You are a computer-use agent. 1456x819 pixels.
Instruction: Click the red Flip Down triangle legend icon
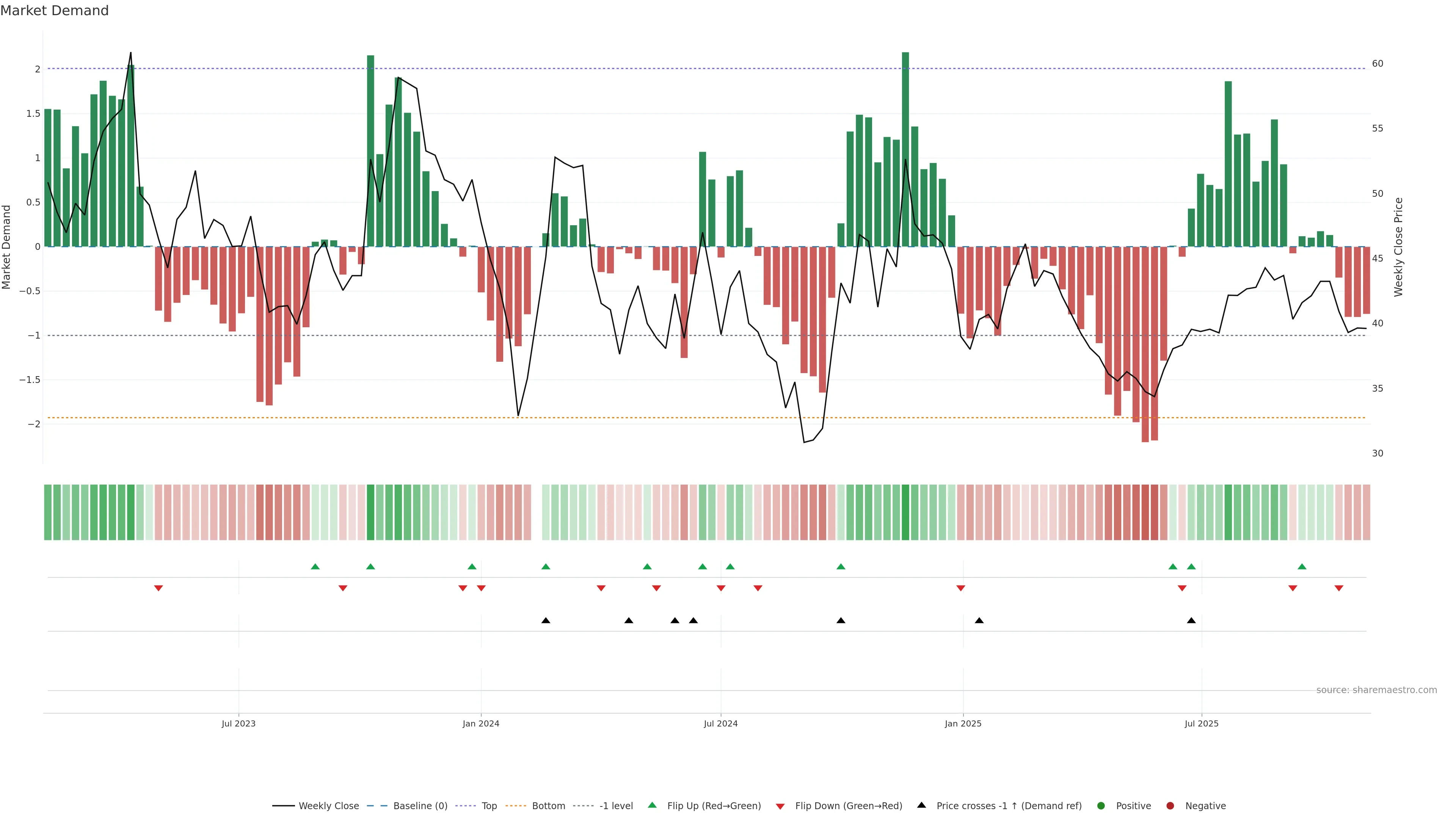pos(780,806)
